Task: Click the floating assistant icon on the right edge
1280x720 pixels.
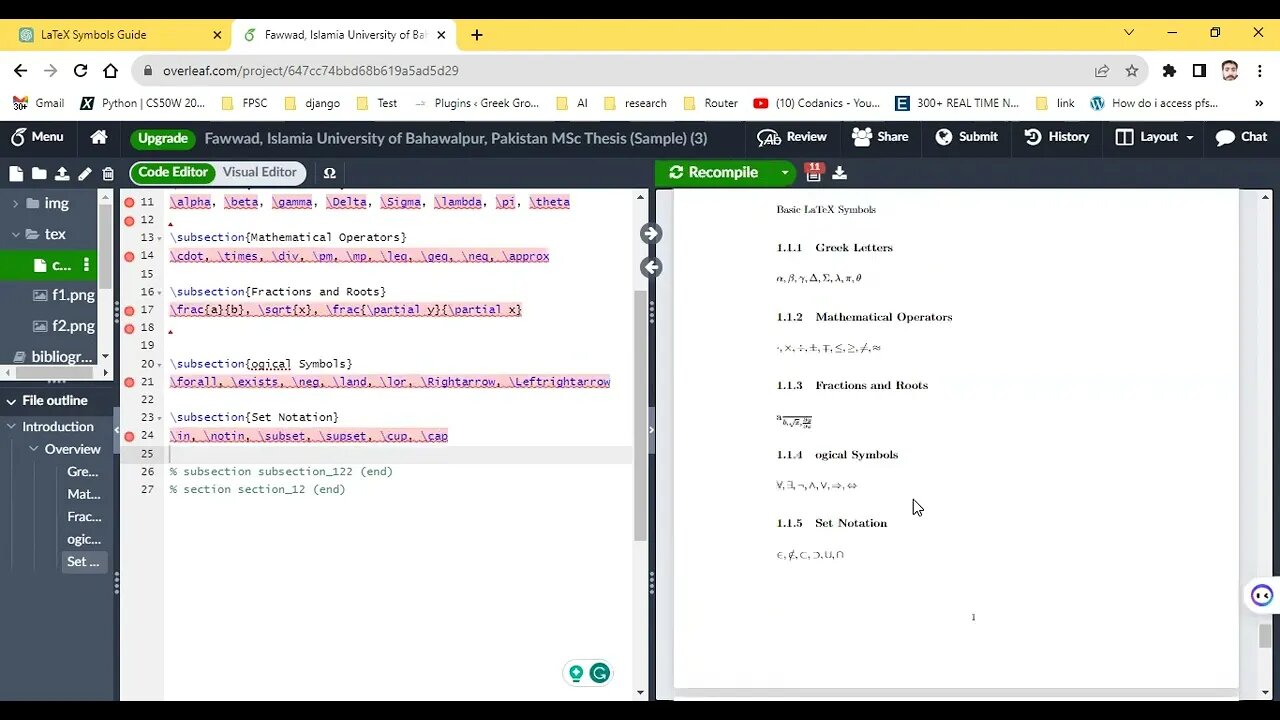Action: [1262, 596]
